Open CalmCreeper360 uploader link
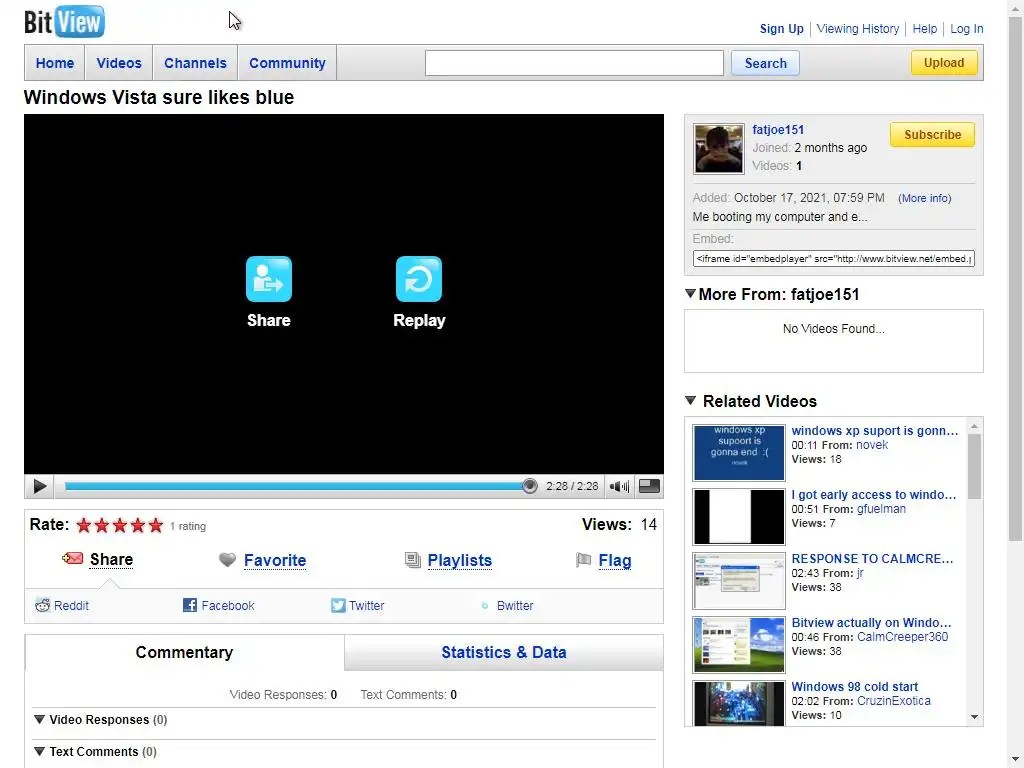1024x768 pixels. tap(902, 637)
